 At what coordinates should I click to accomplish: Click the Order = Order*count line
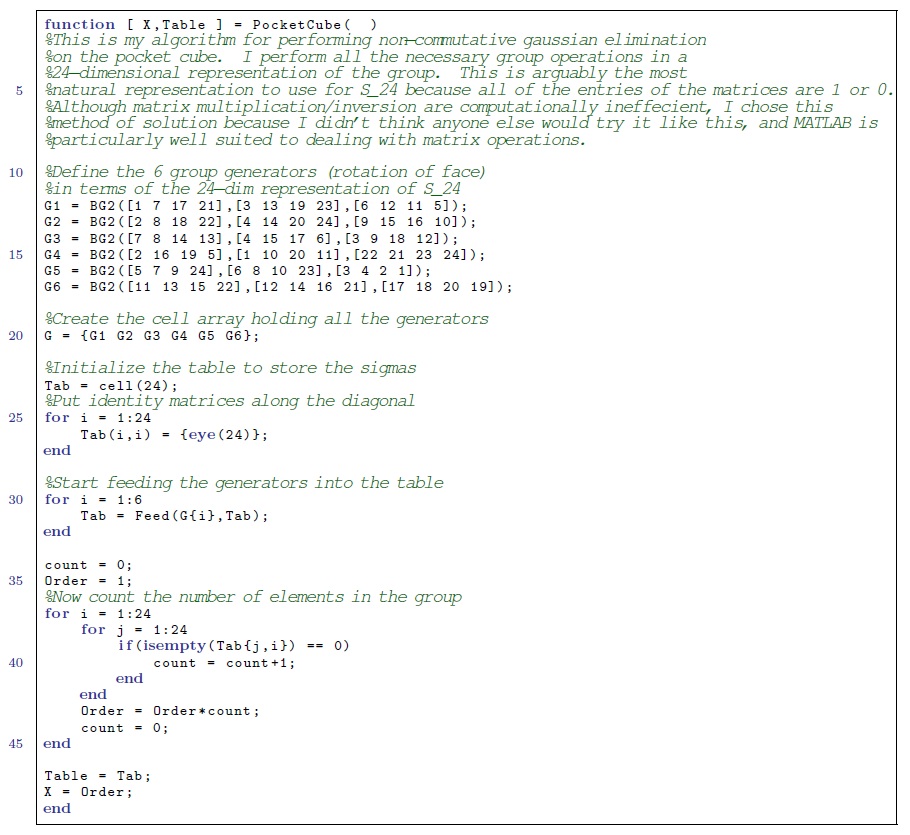(169, 711)
